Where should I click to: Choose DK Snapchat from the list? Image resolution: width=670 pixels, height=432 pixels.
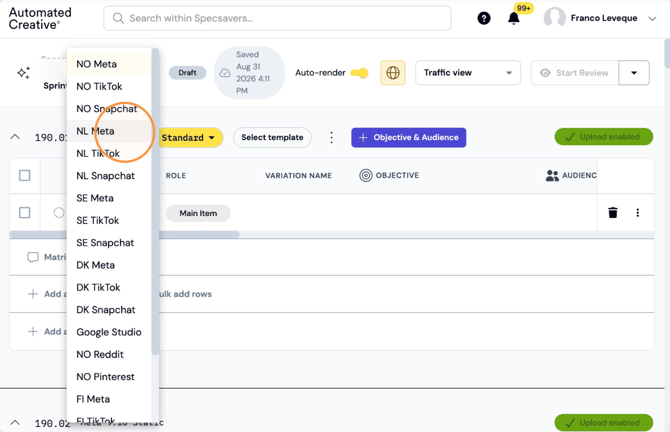tap(109, 310)
